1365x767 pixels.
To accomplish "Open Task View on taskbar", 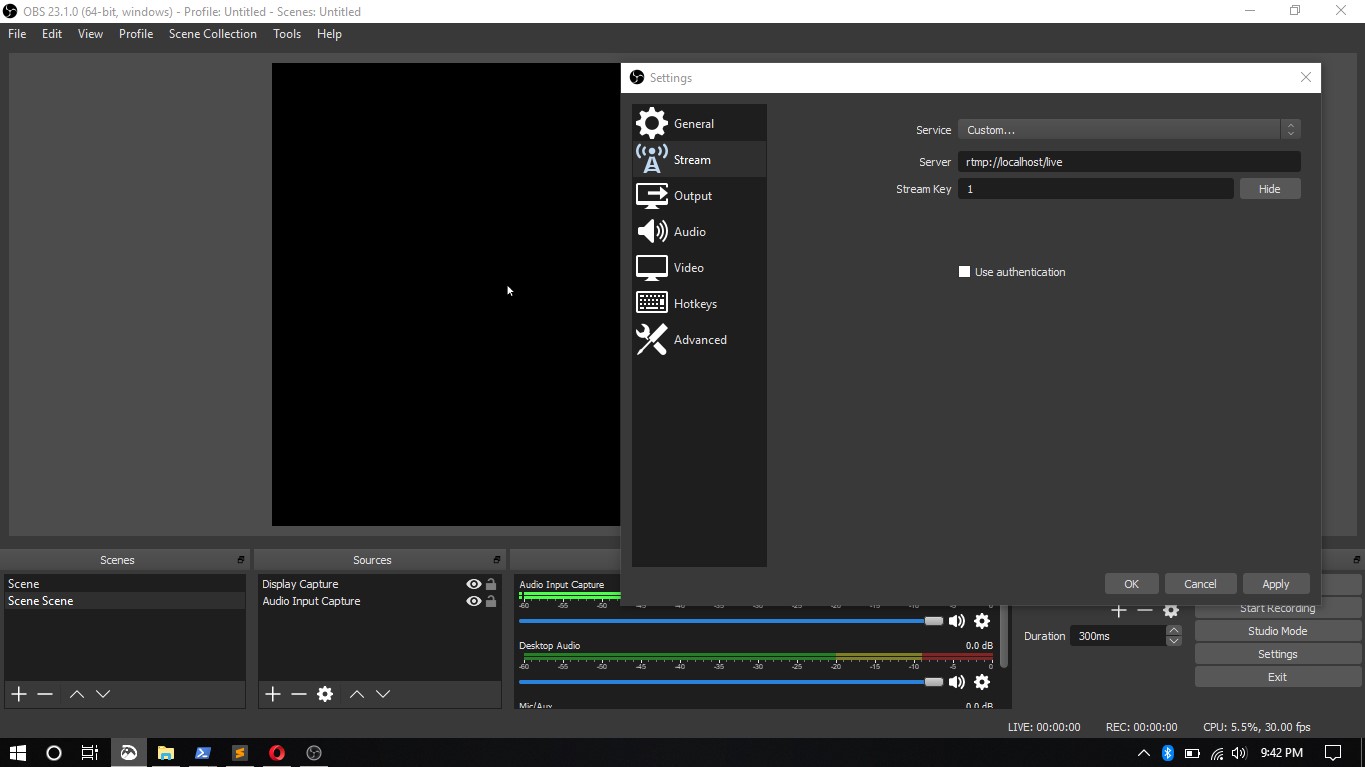I will click(90, 753).
